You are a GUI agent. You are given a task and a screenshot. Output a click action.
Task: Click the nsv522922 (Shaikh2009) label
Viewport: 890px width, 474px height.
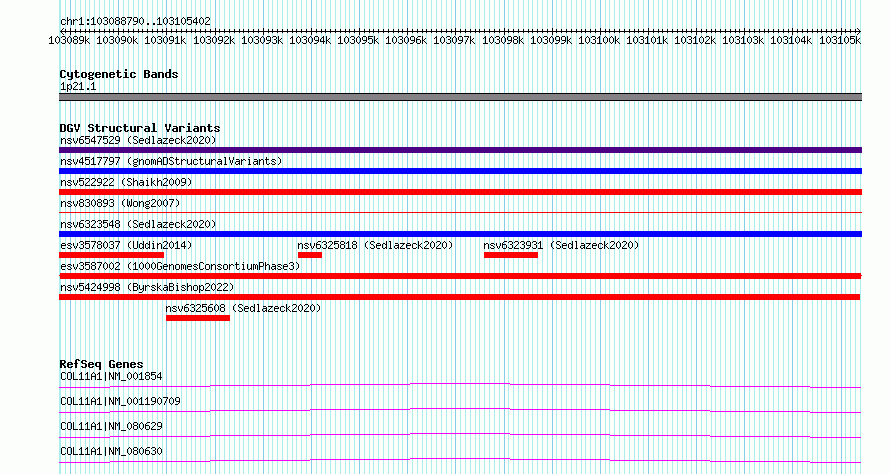tap(126, 182)
